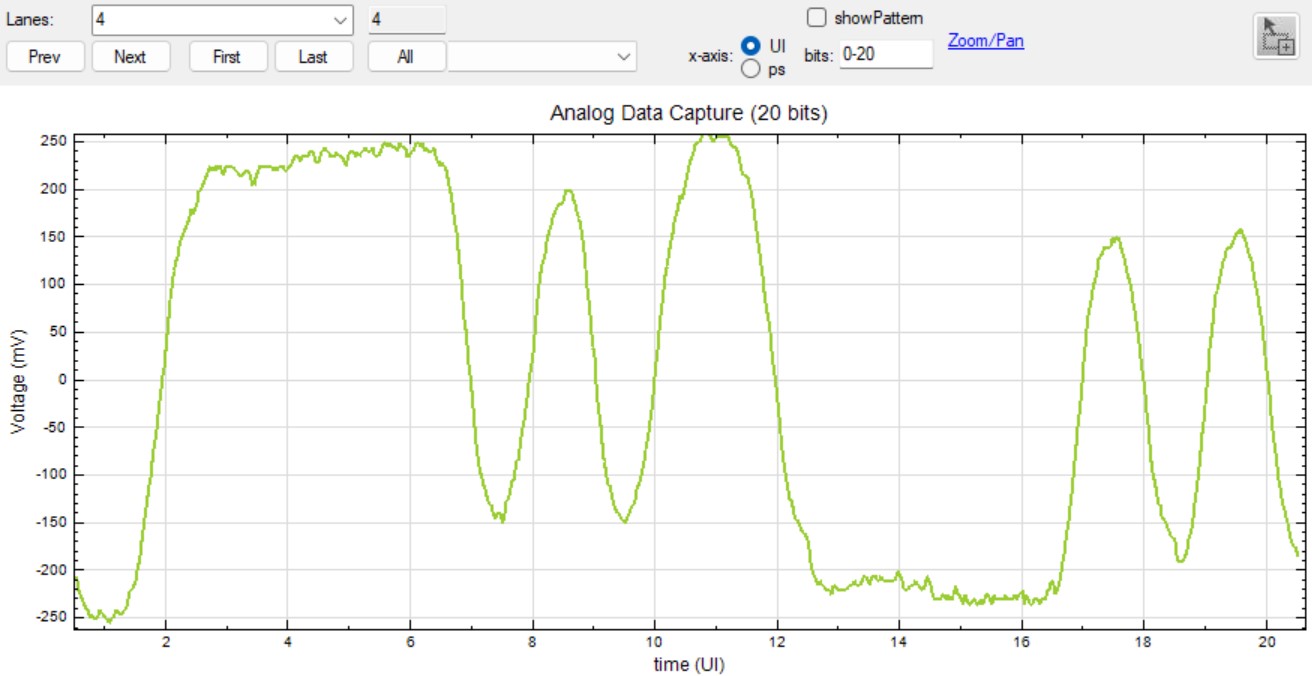The image size is (1312, 676).
Task: Click the Analog Data Capture plot title
Action: tap(688, 114)
